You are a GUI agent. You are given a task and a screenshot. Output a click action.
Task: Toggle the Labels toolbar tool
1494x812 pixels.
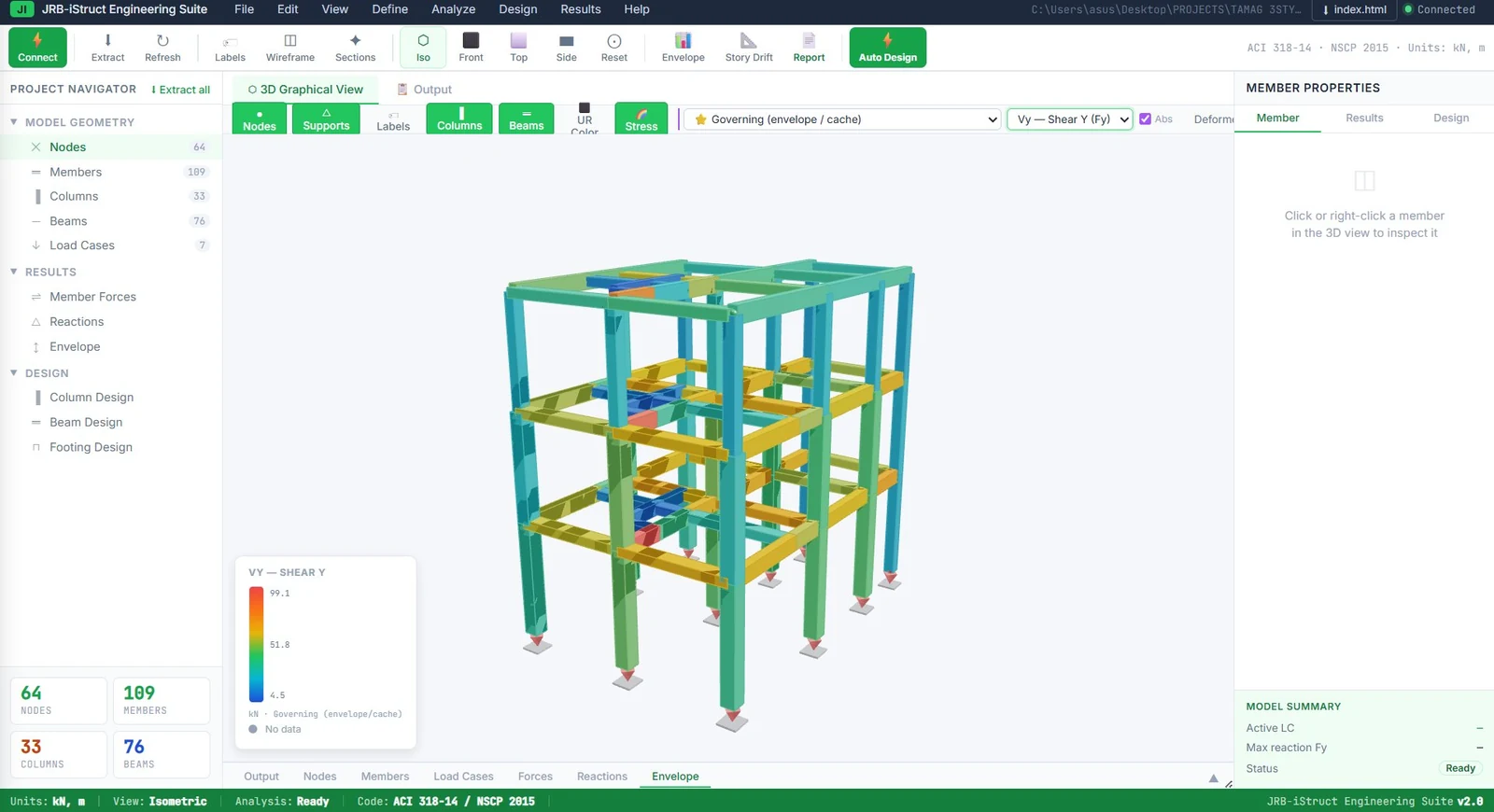(230, 48)
